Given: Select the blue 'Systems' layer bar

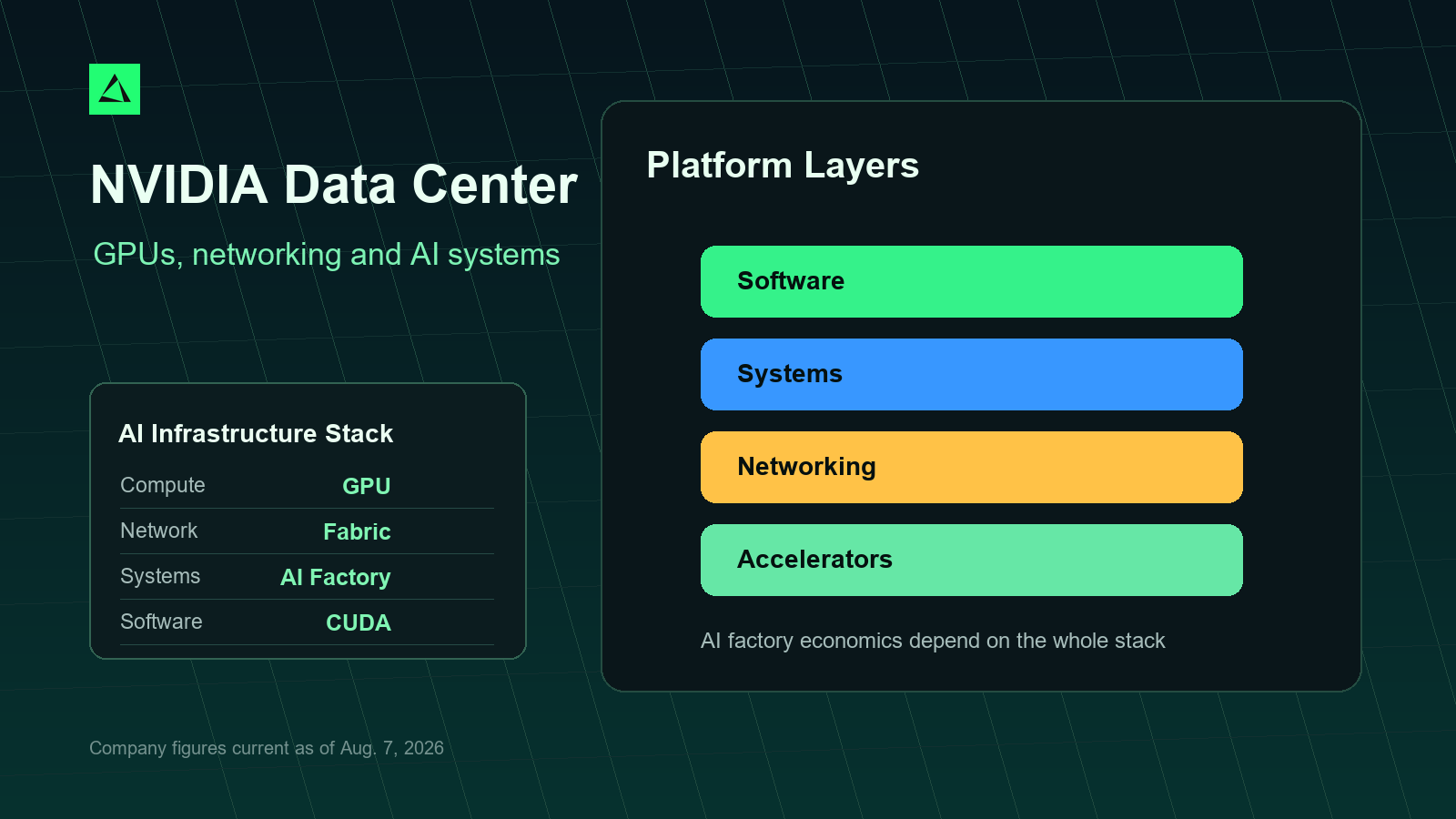Looking at the screenshot, I should pyautogui.click(x=972, y=374).
